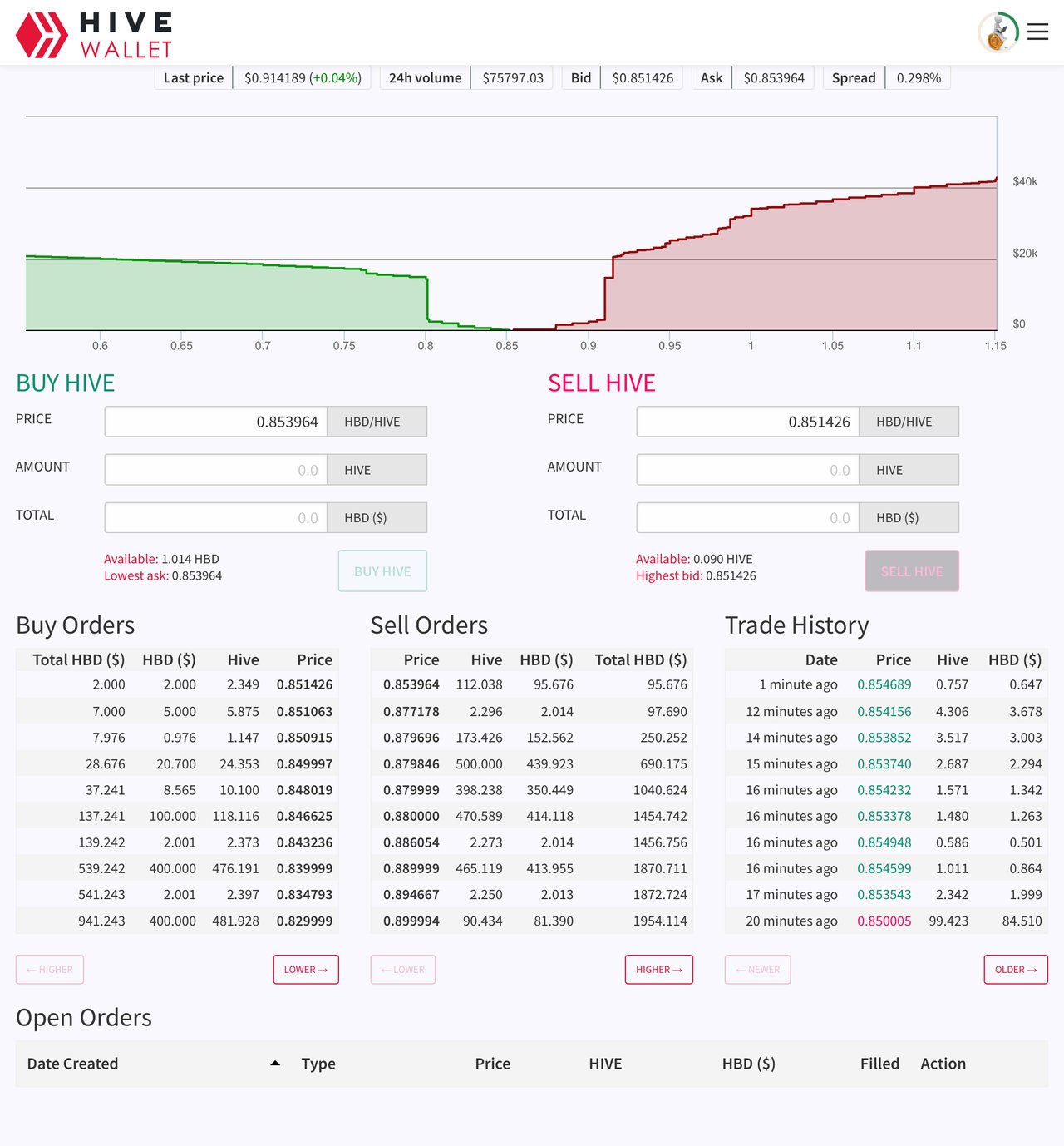
Task: Click the Sell HIVE price field
Action: click(x=748, y=422)
